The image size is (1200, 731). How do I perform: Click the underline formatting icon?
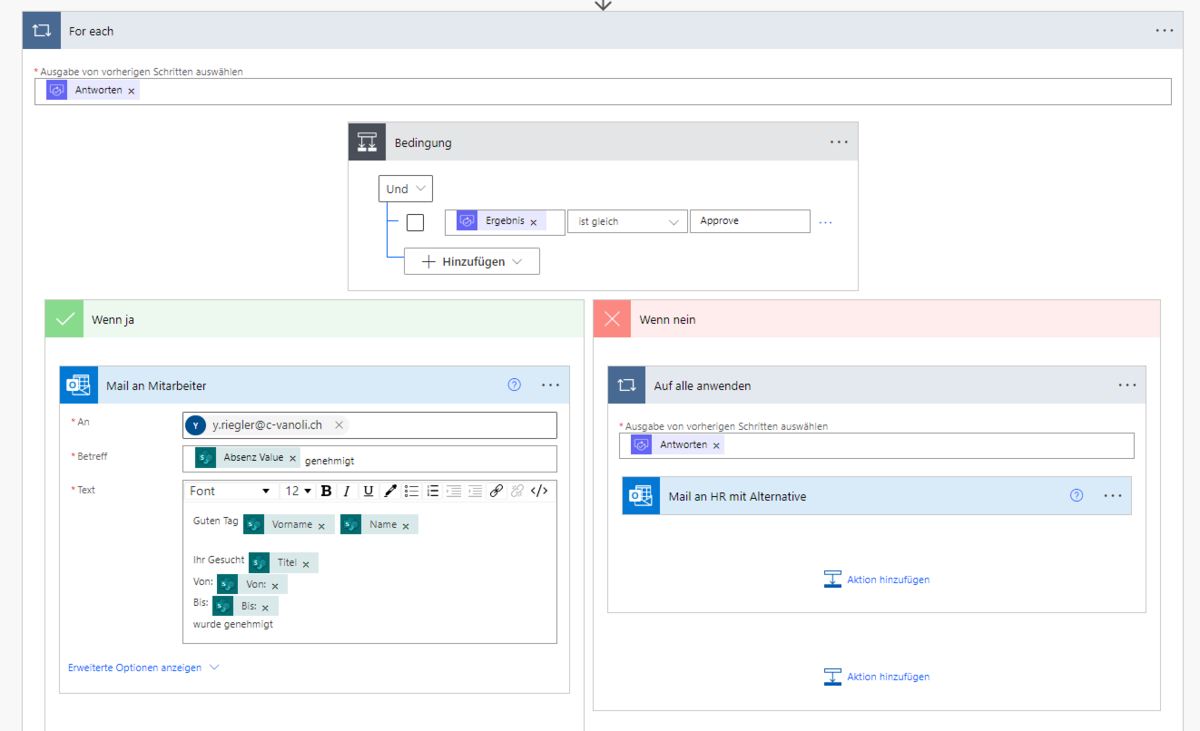(x=368, y=491)
